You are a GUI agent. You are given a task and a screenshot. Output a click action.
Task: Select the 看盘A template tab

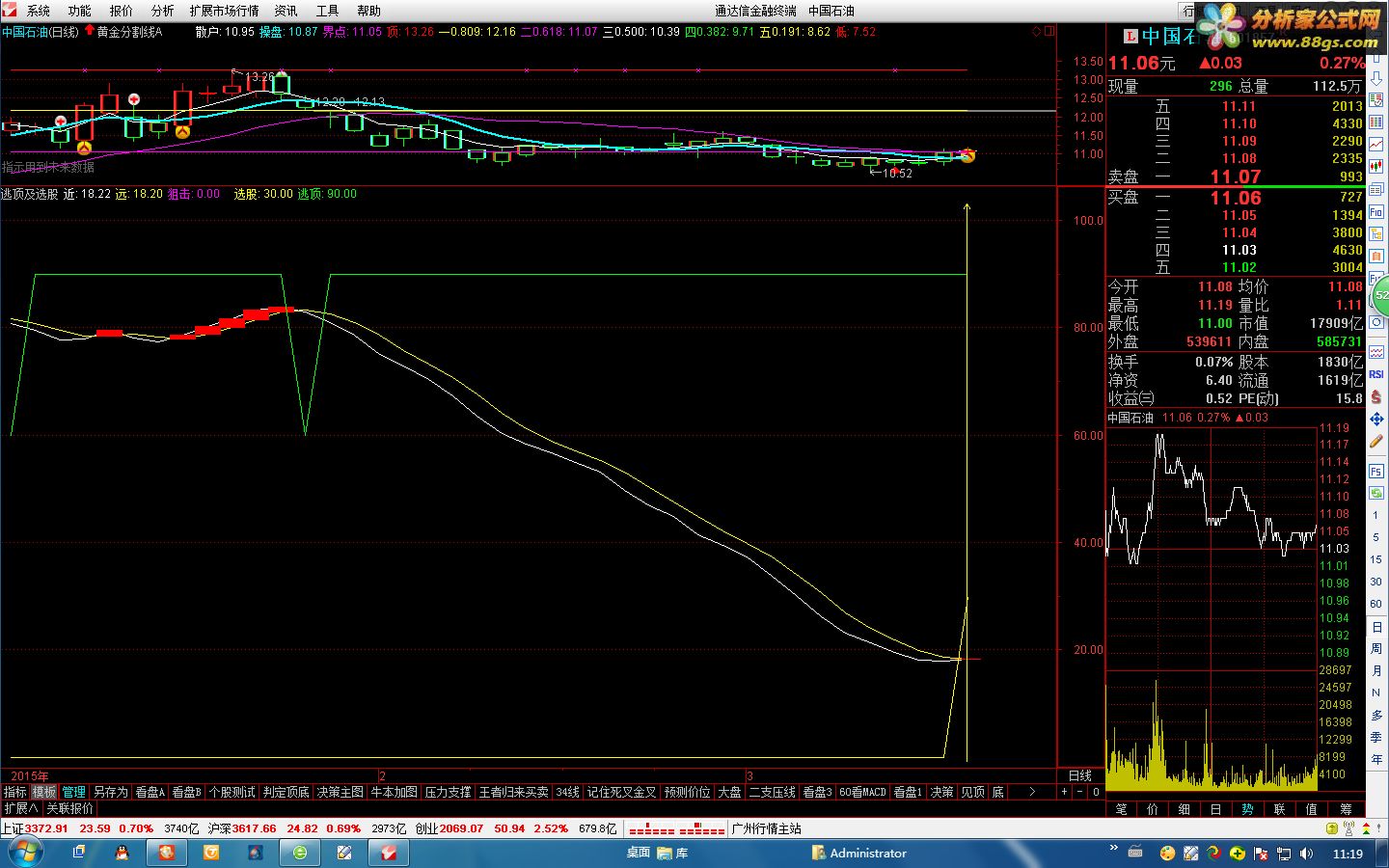[150, 792]
